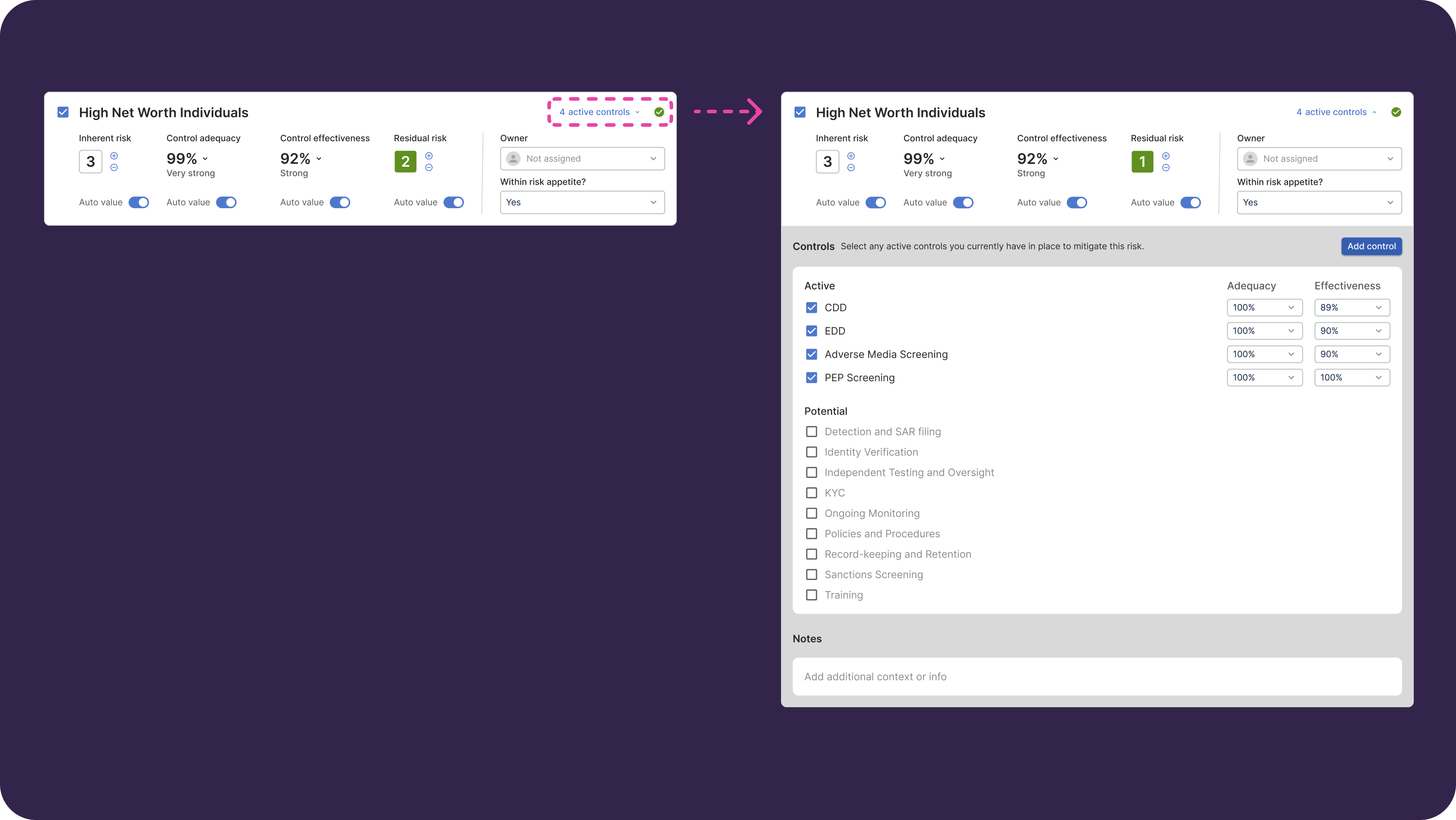The image size is (1456, 820).
Task: Click plus icon beside Inherent risk in right card
Action: click(x=851, y=156)
